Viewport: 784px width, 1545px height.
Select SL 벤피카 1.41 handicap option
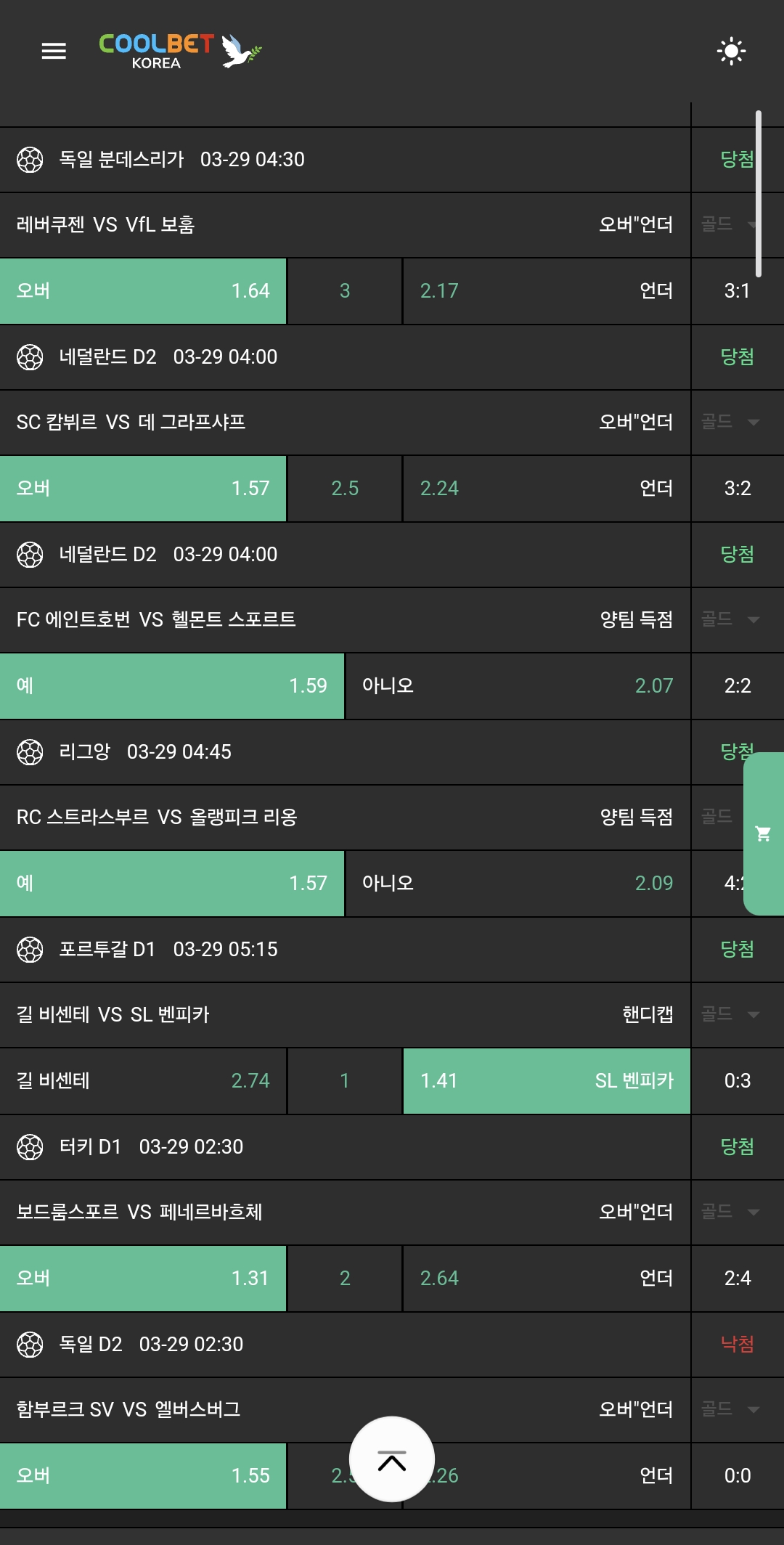[x=546, y=1081]
